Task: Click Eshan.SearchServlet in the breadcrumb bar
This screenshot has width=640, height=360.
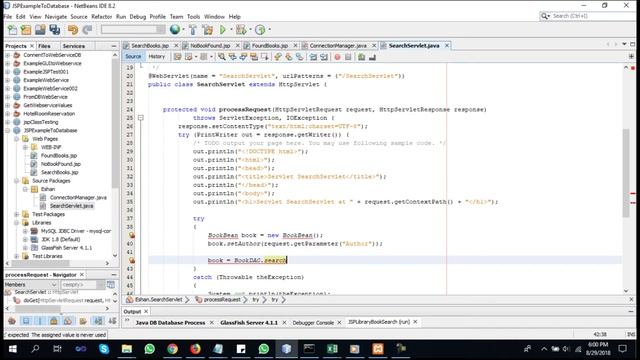Action: 159,300
